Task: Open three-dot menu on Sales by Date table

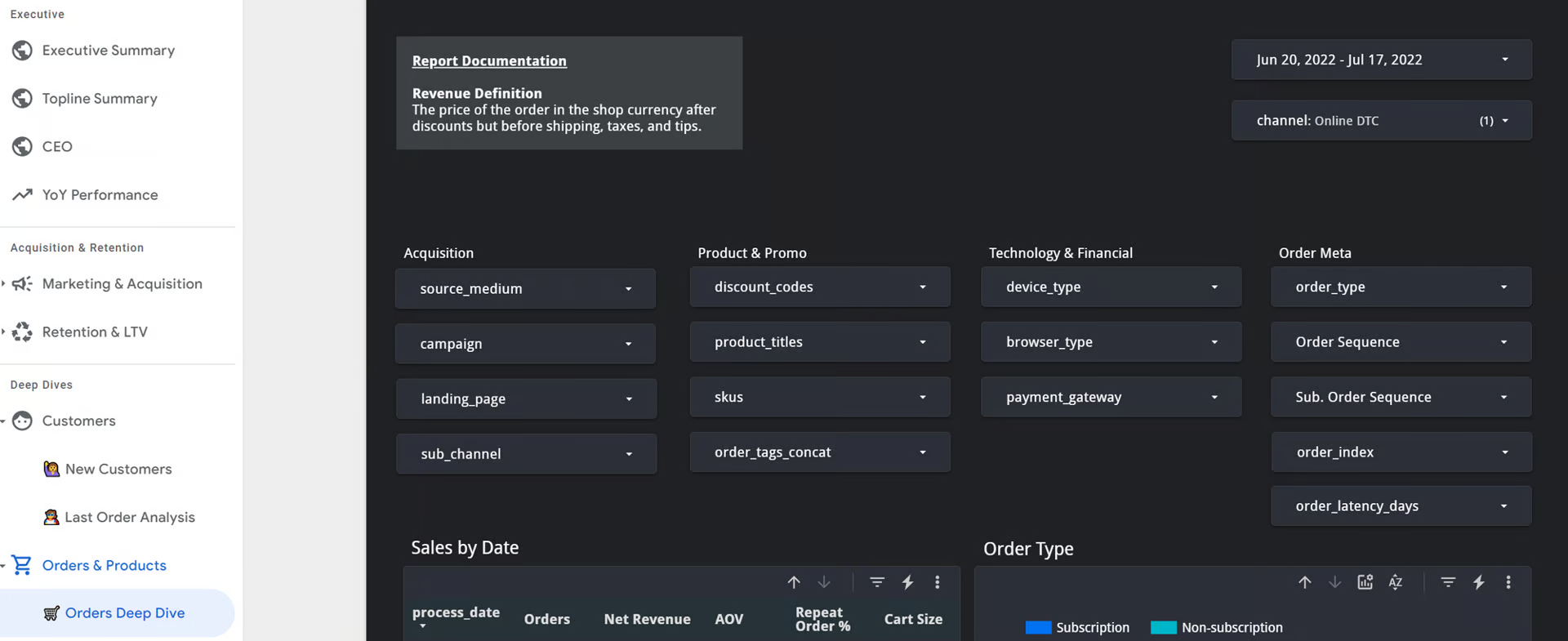Action: coord(938,582)
